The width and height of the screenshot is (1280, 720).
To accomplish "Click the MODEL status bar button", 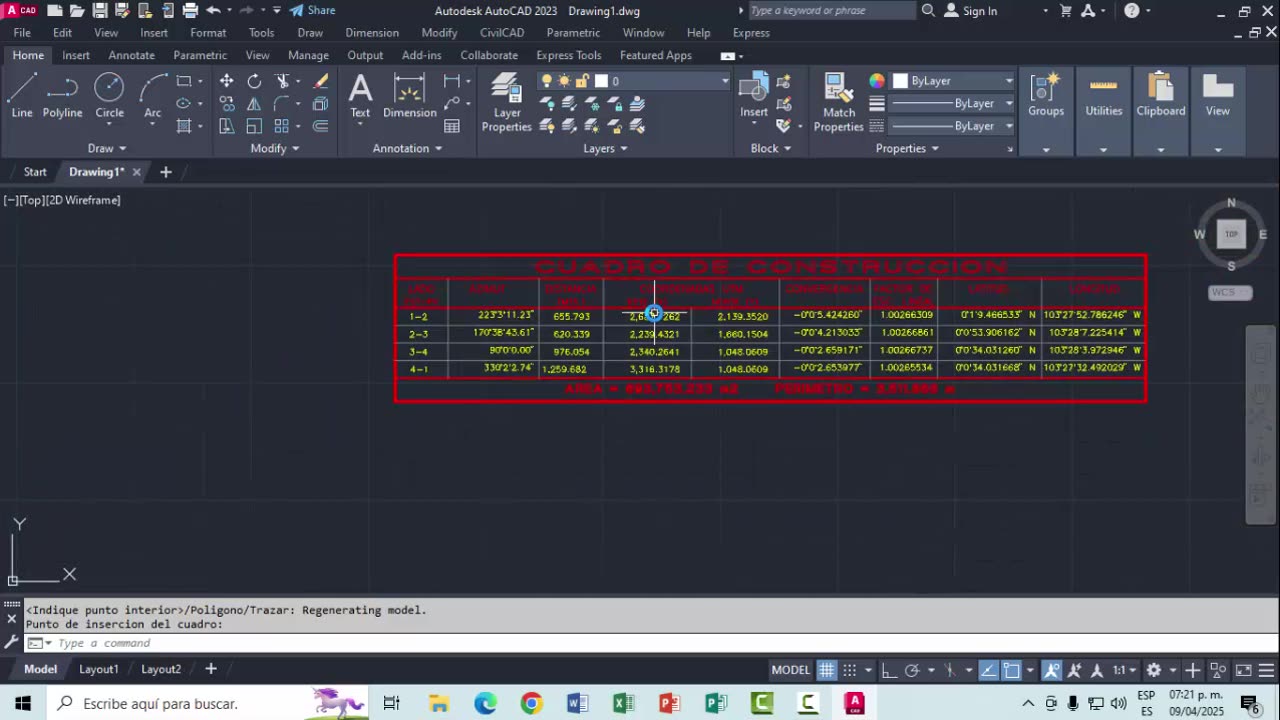I will click(x=790, y=670).
